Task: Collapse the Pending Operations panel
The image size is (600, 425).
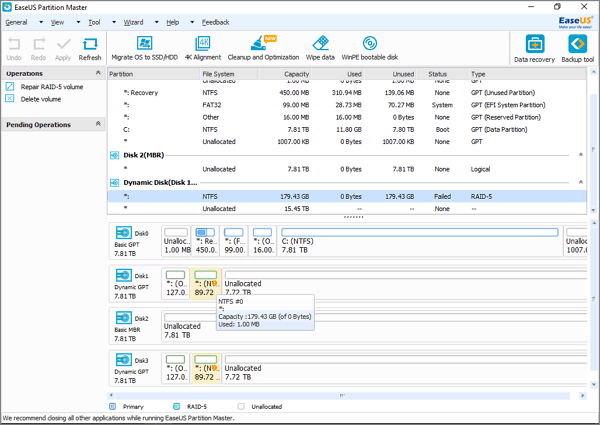Action: pos(98,124)
